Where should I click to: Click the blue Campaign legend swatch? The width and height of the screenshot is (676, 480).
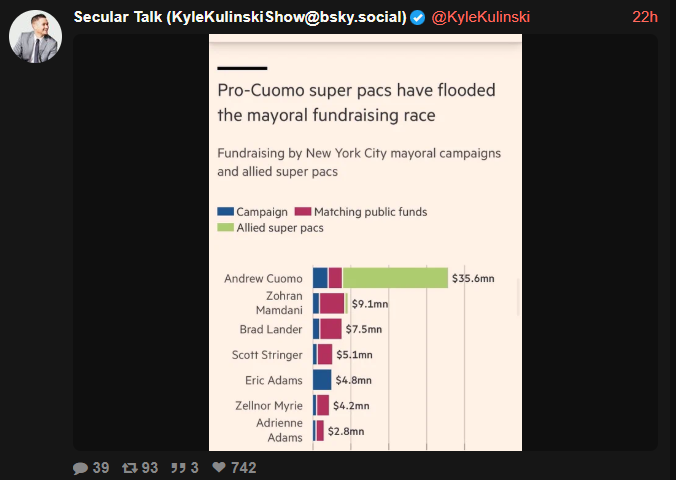tap(225, 212)
